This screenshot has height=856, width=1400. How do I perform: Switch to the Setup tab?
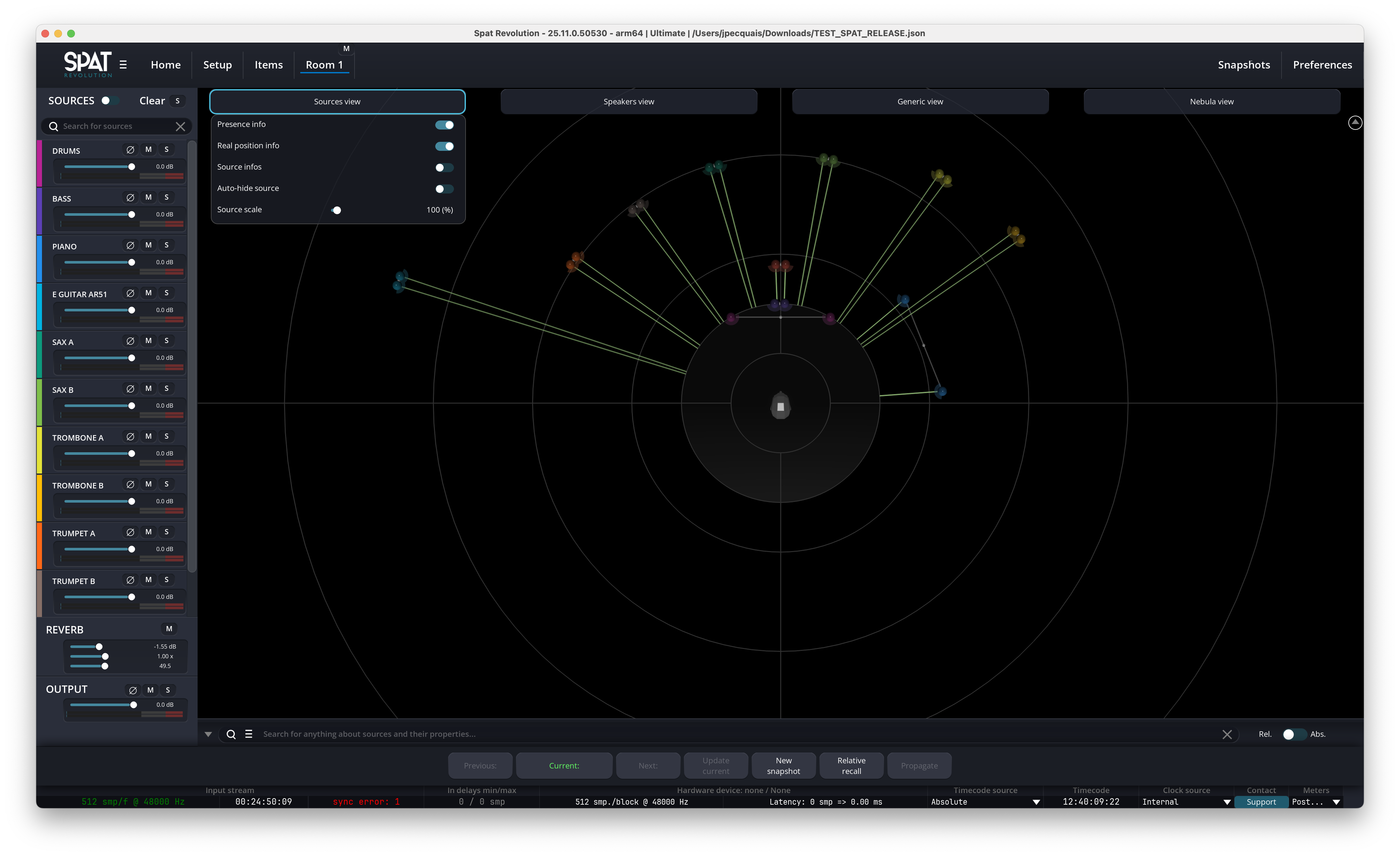pyautogui.click(x=217, y=65)
